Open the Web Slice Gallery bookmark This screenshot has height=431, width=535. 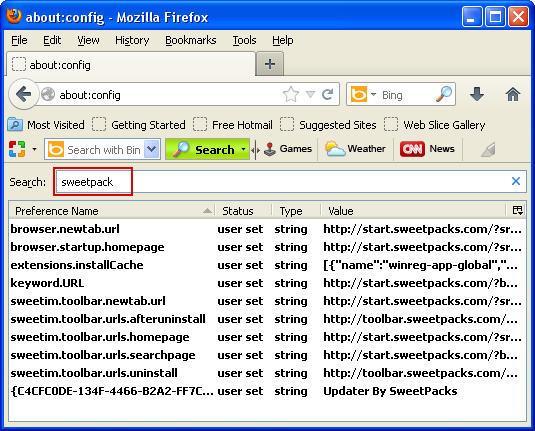click(x=435, y=125)
